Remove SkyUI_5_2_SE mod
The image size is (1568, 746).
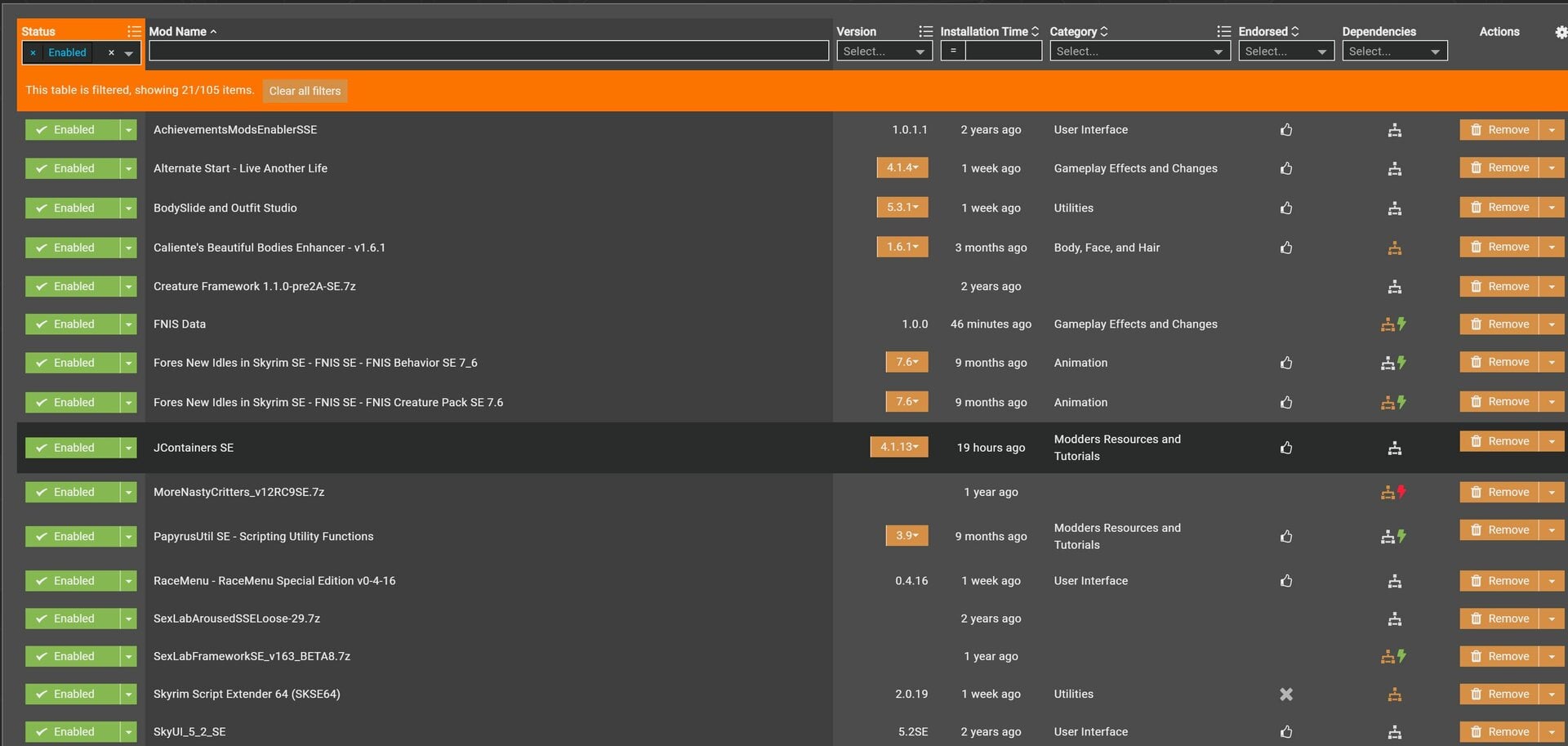[x=1499, y=732]
